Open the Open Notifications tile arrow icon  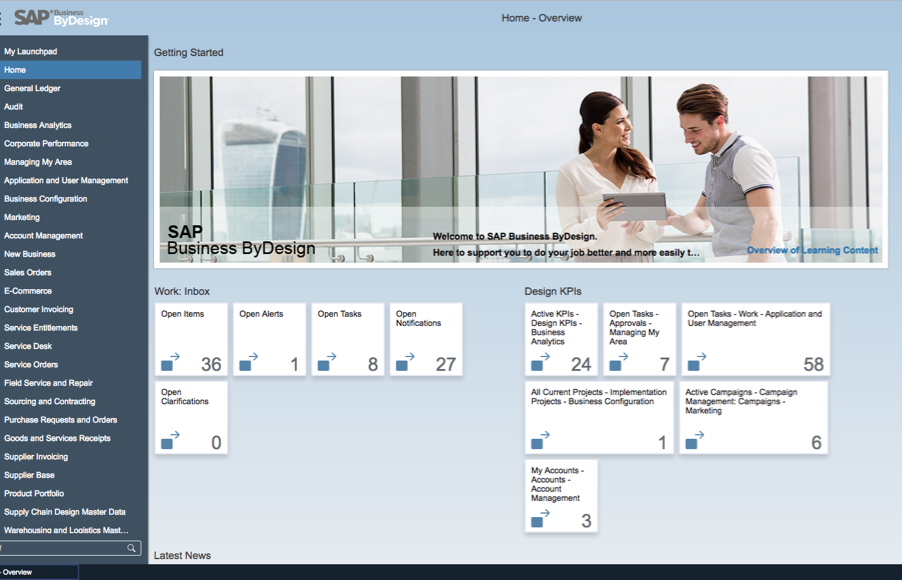coord(405,362)
